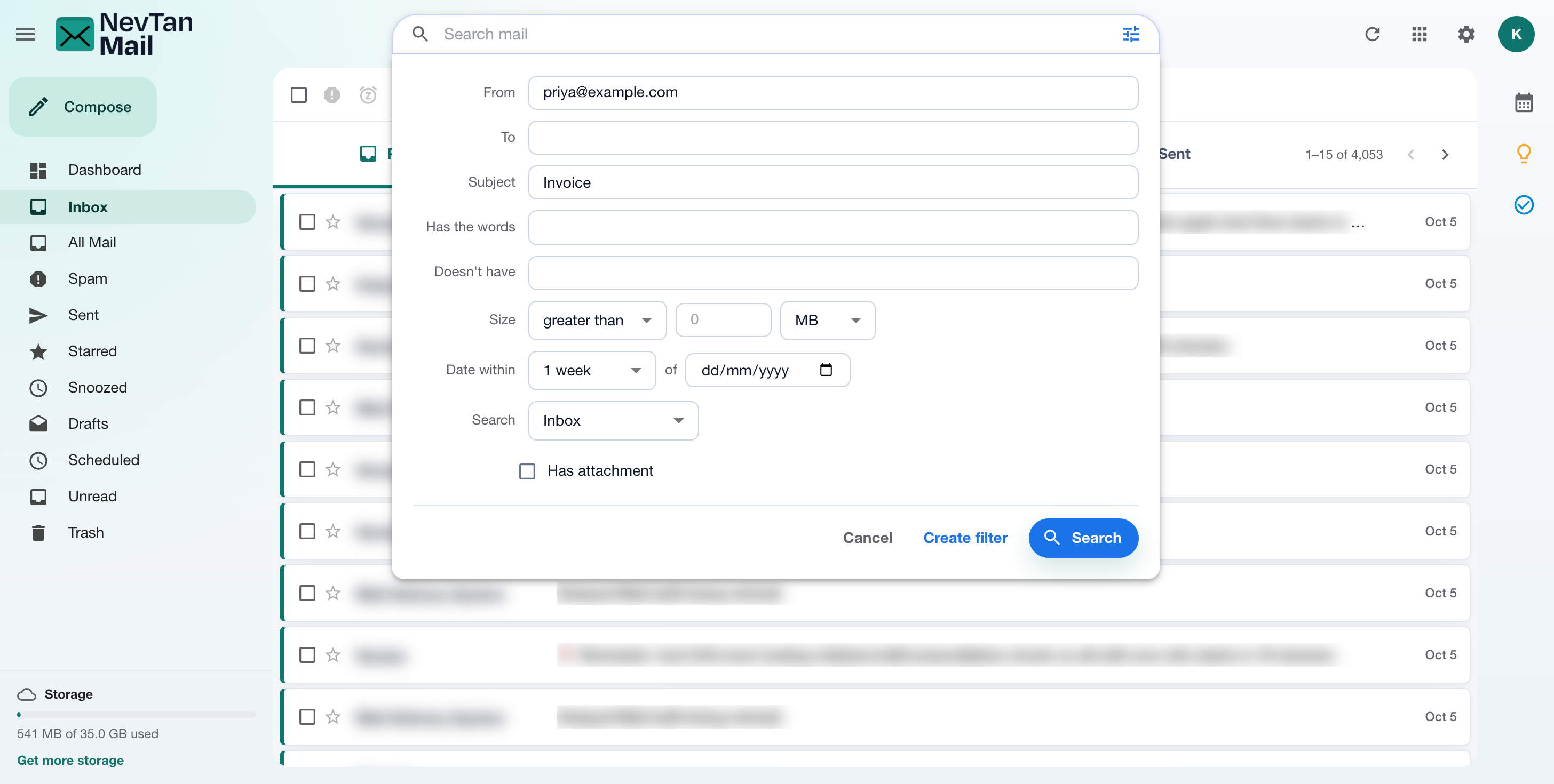Screen dimensions: 1554x784
Task: Star the third message in the list
Action: (x=333, y=346)
